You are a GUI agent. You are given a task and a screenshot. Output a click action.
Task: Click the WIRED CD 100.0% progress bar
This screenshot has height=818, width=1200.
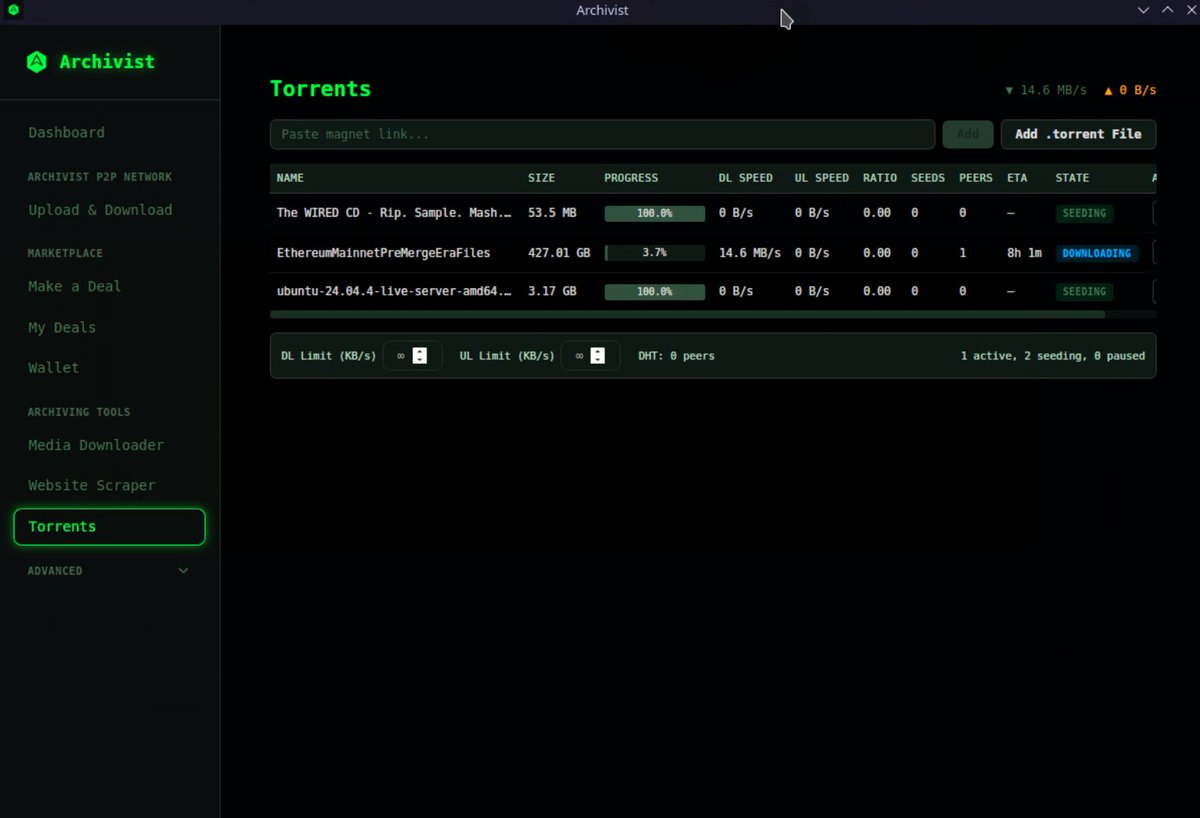[x=655, y=213]
